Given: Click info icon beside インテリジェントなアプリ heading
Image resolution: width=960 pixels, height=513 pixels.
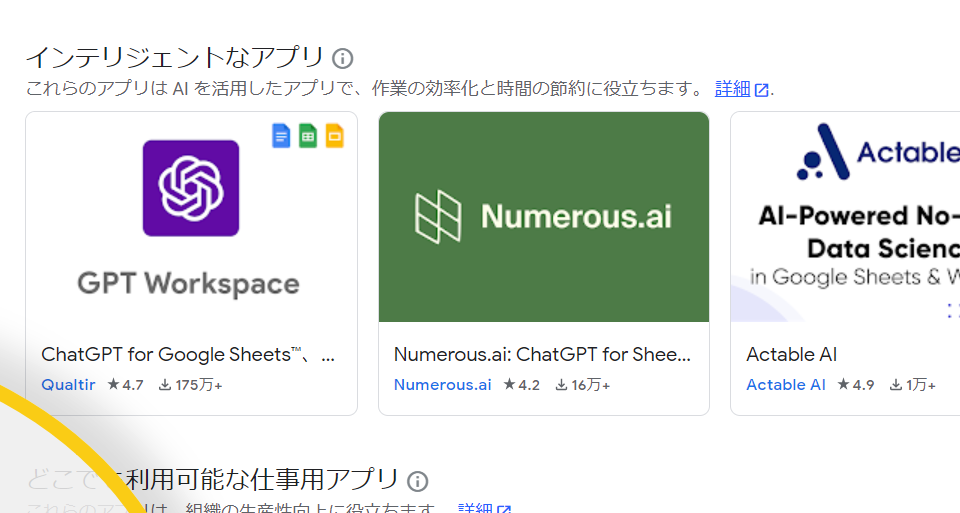Looking at the screenshot, I should (343, 57).
